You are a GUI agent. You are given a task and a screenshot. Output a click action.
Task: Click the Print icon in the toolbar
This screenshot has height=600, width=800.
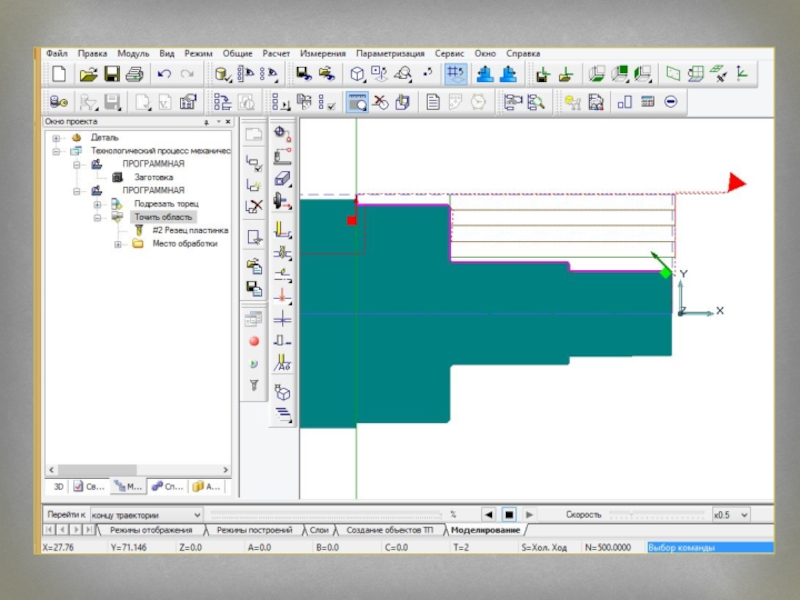pyautogui.click(x=135, y=74)
